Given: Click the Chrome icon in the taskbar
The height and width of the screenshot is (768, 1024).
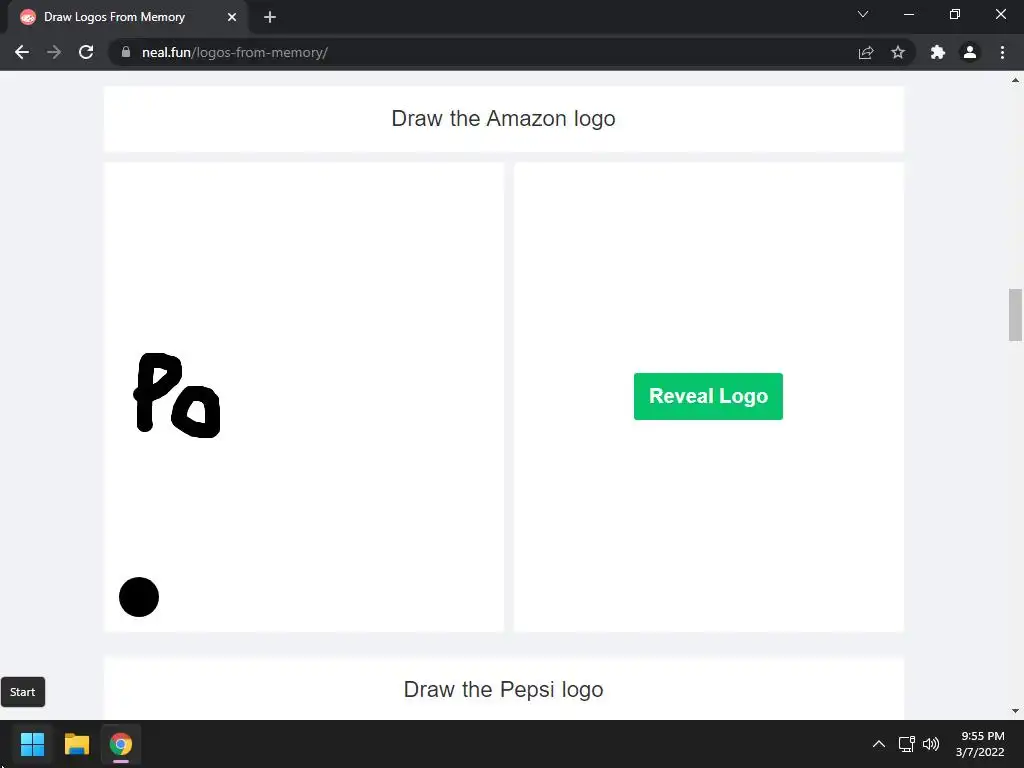Looking at the screenshot, I should (121, 744).
